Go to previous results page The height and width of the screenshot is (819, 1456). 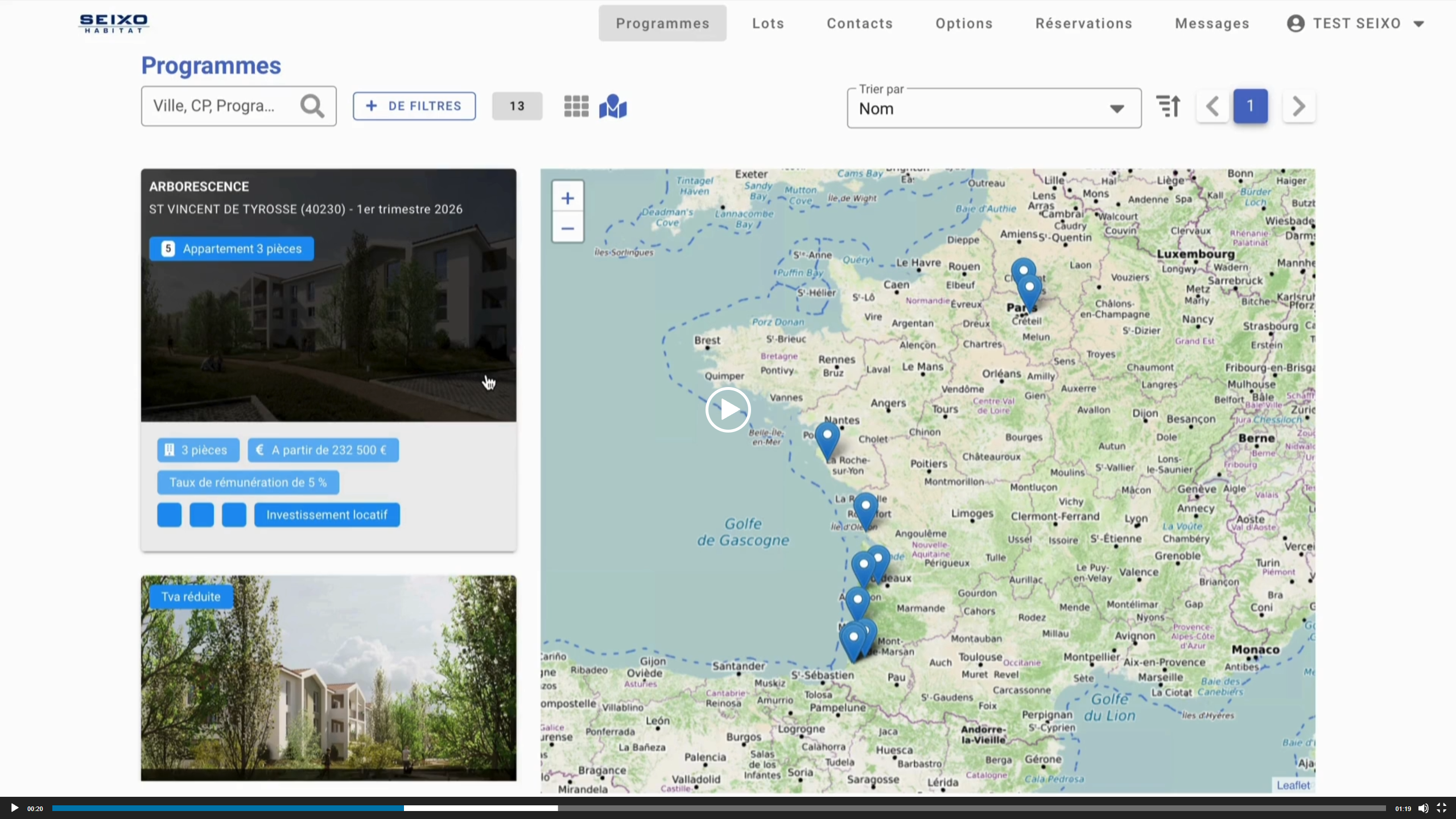1212,106
